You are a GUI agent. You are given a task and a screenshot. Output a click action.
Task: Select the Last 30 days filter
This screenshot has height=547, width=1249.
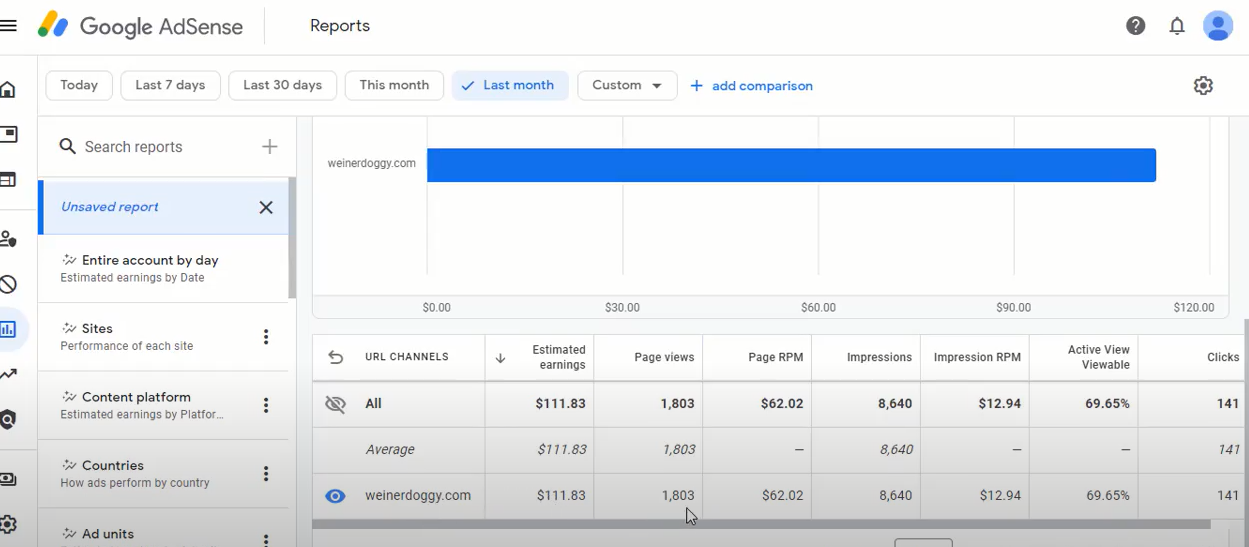(x=282, y=85)
